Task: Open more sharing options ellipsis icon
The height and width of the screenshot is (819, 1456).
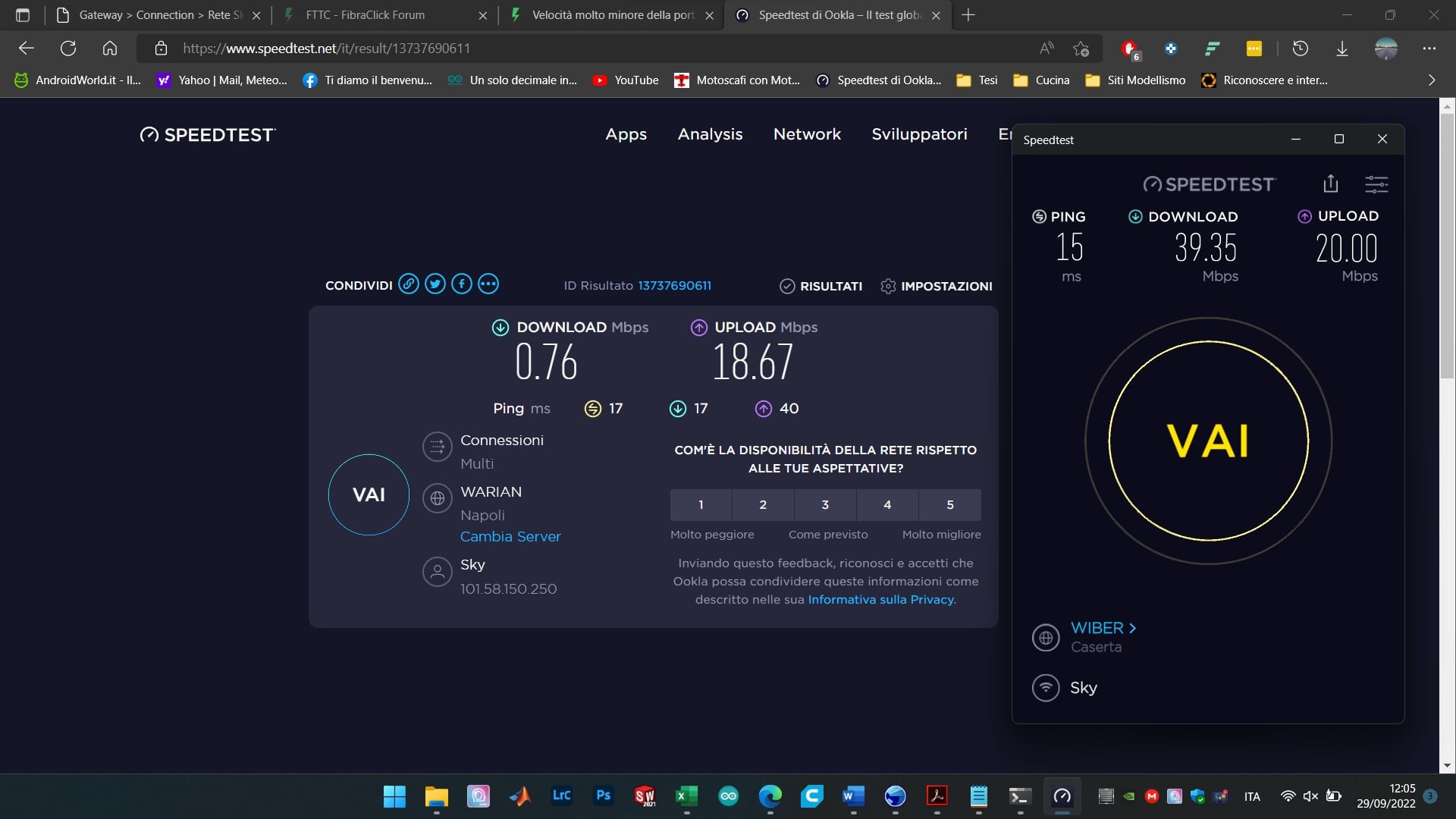Action: point(488,284)
